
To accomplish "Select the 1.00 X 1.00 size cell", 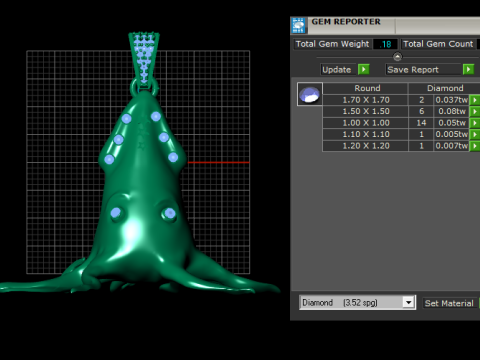I will [x=366, y=123].
